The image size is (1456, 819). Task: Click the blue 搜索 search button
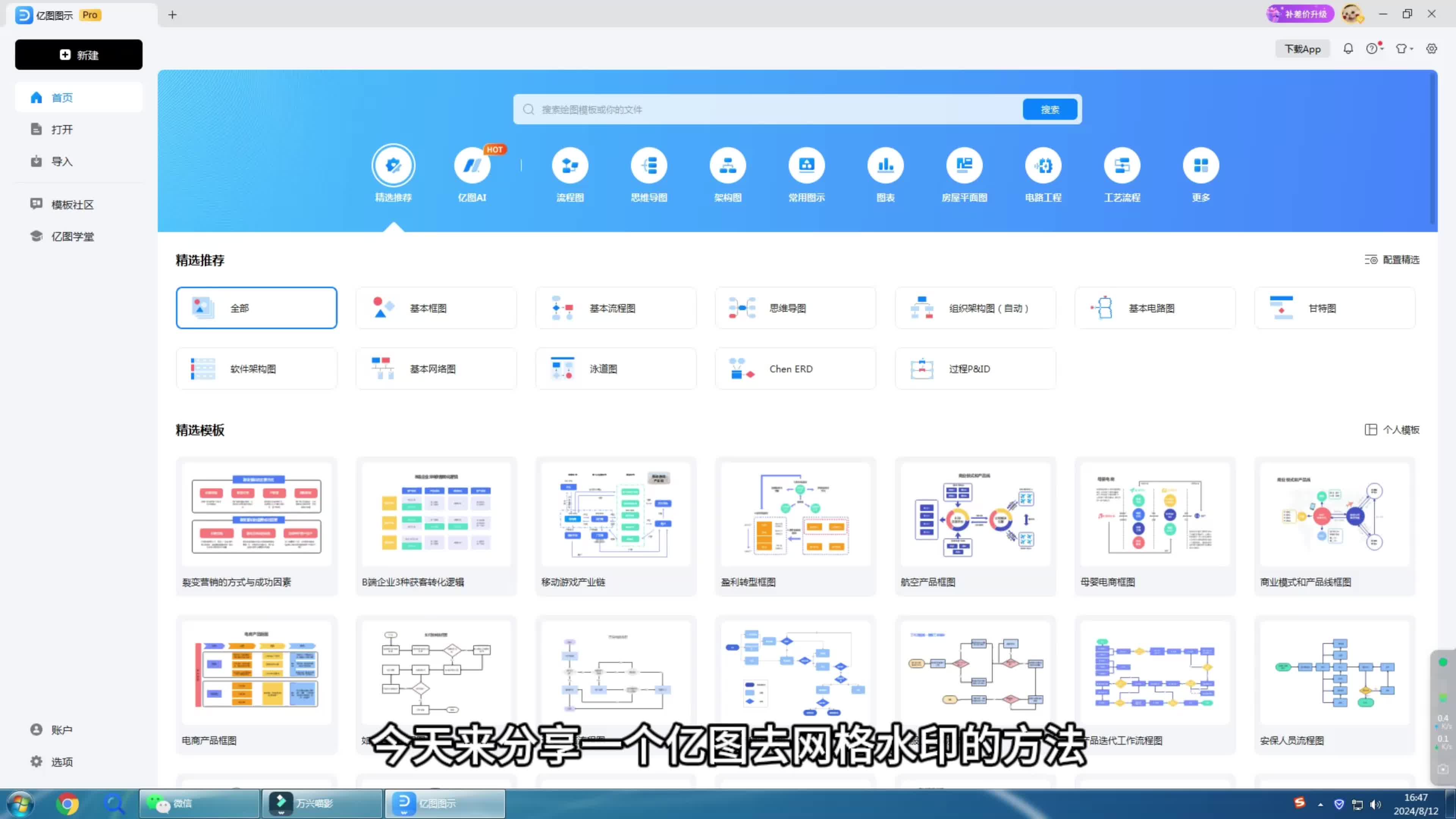click(1050, 109)
